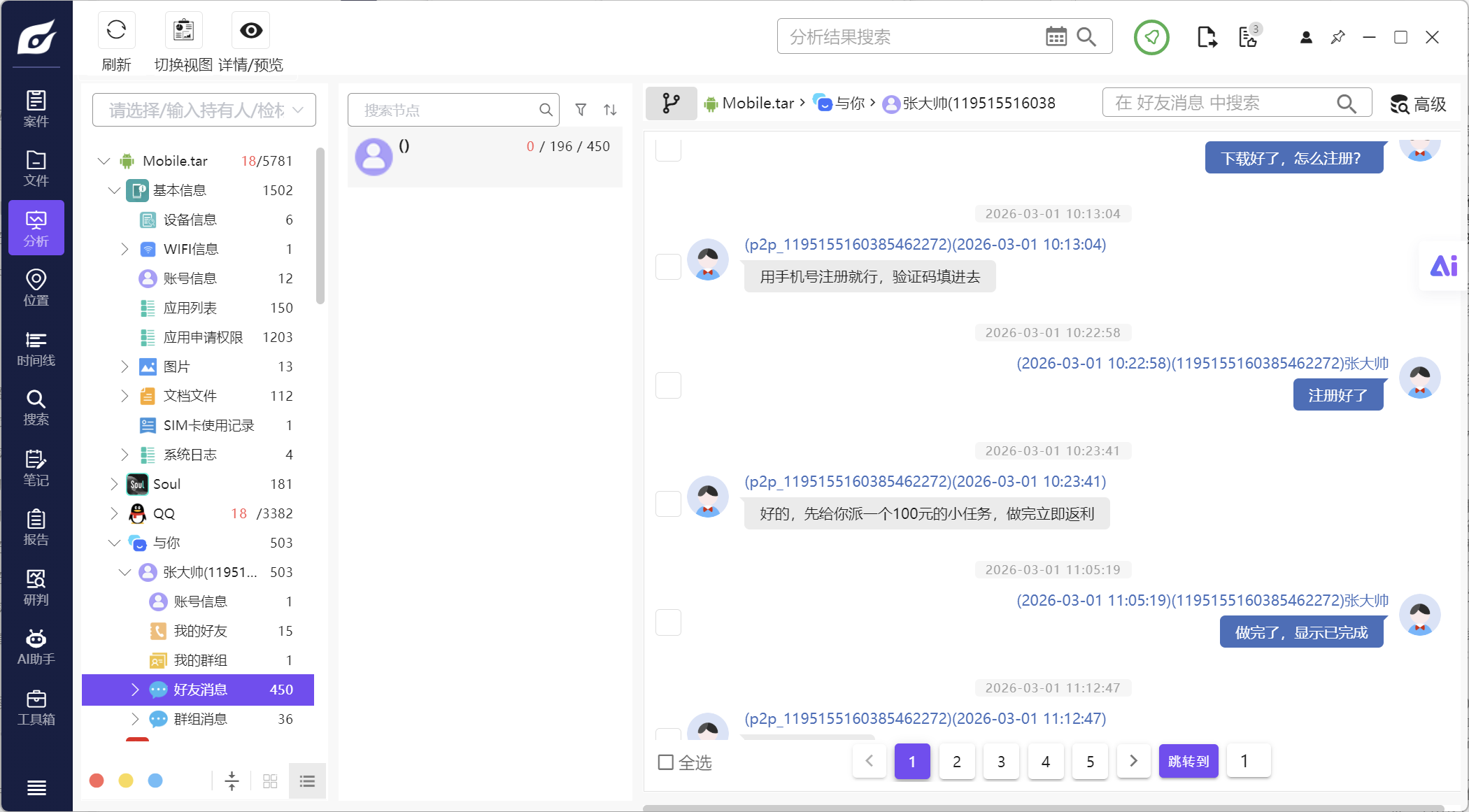Expand the 好友消息 node
1469x812 pixels.
135,690
